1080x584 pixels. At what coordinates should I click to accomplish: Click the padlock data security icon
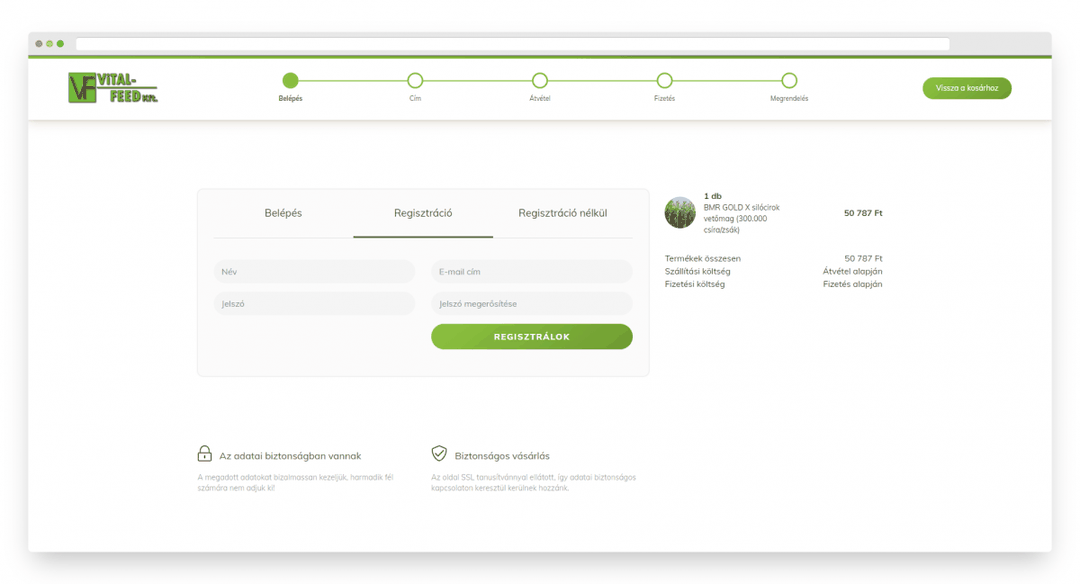click(205, 453)
